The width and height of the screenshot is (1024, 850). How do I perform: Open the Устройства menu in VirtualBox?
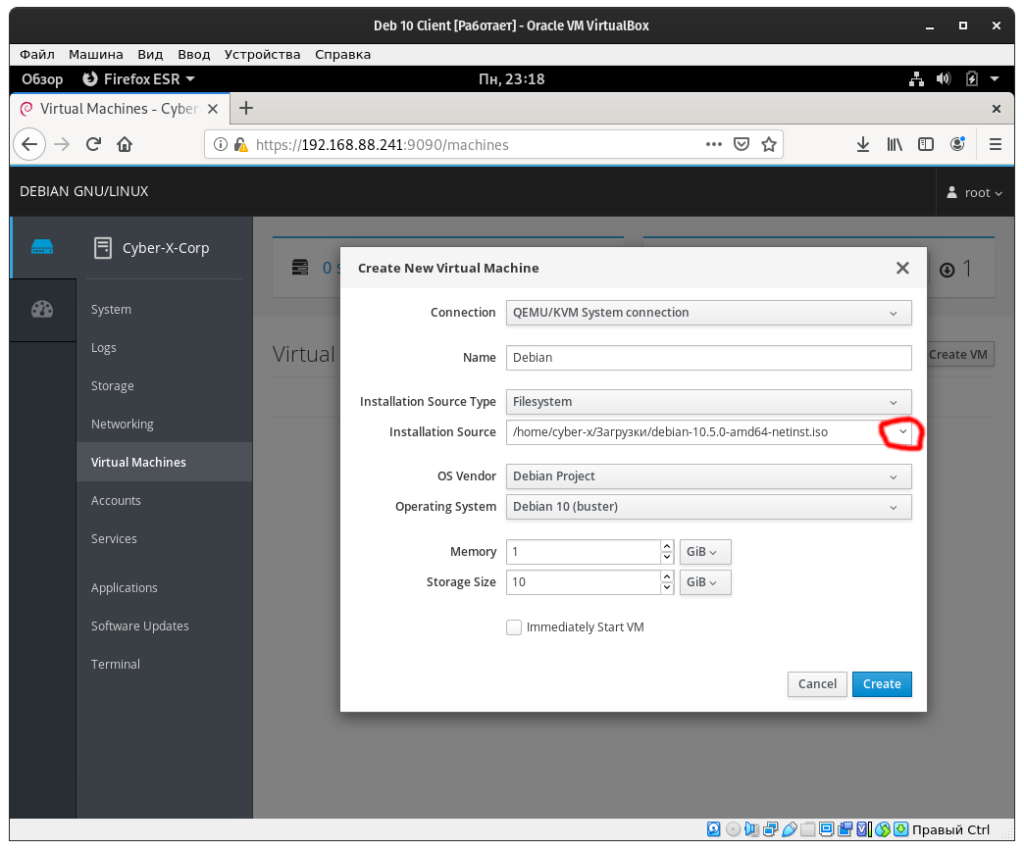point(262,54)
